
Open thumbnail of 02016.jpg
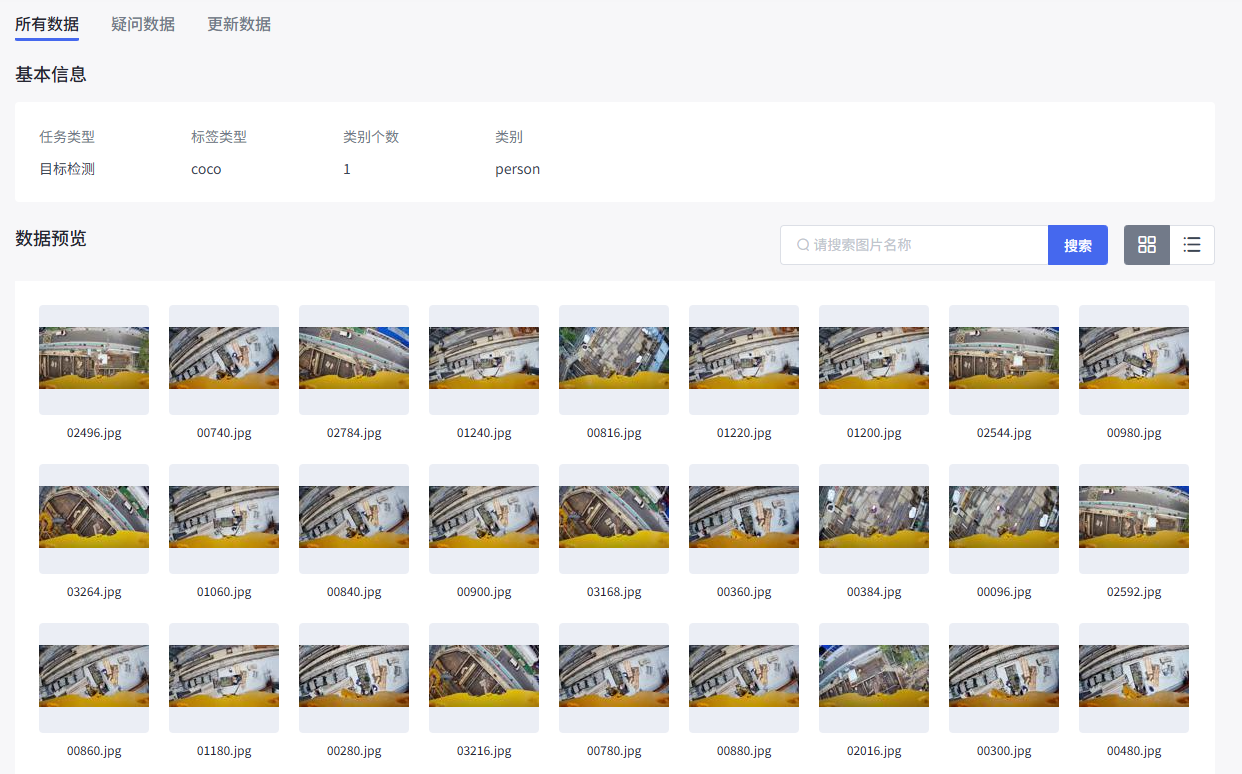pos(874,678)
